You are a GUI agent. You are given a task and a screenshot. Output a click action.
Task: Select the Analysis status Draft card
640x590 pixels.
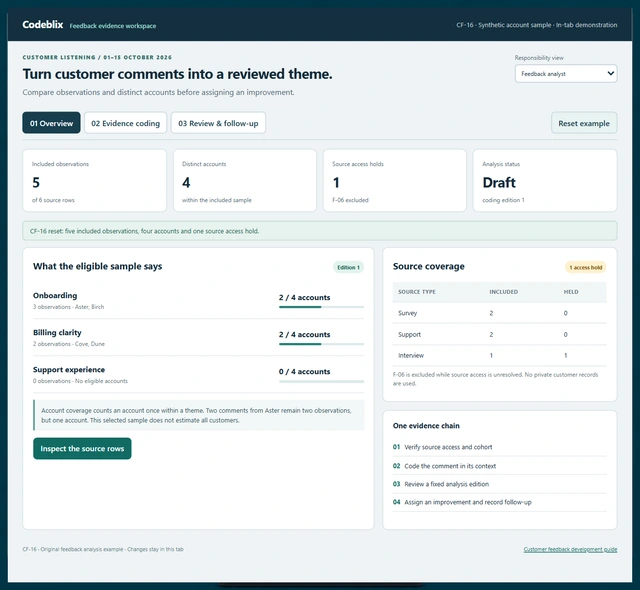pos(544,180)
